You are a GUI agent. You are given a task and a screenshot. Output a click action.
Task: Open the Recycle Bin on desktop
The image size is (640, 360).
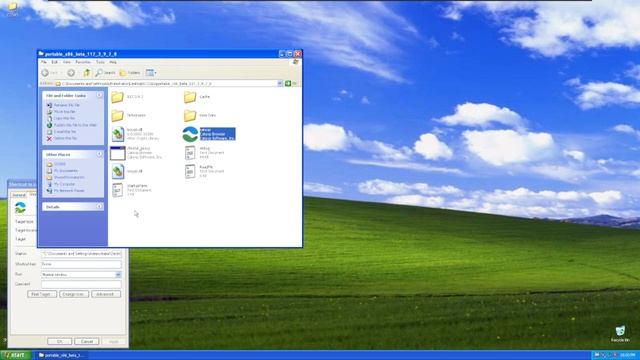click(620, 333)
